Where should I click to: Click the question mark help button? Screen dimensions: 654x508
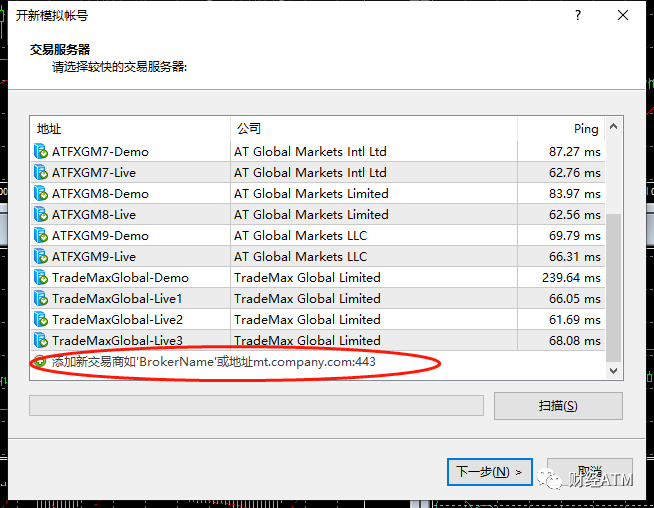coord(578,15)
